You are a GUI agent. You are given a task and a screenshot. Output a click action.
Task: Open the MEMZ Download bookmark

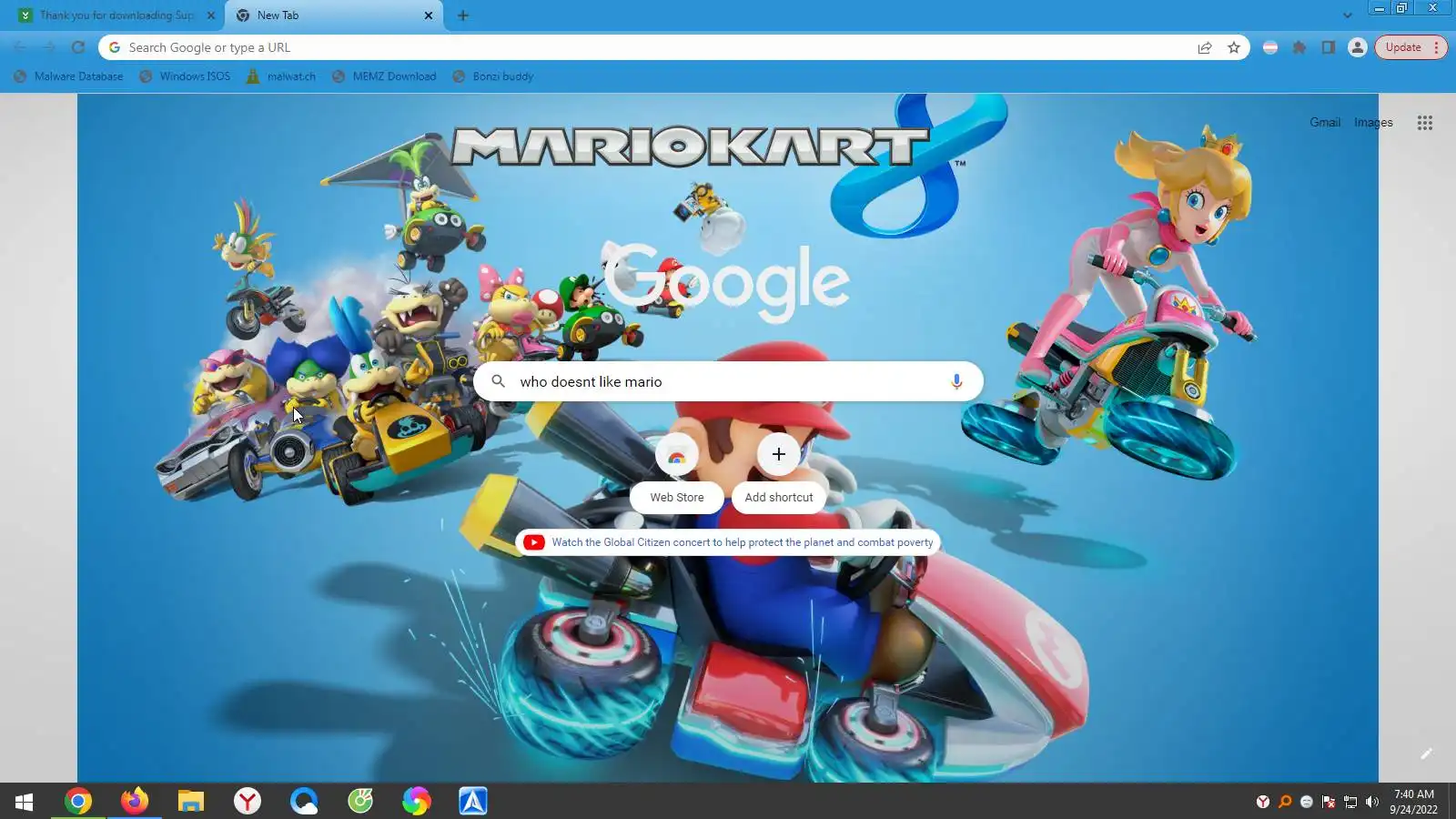pyautogui.click(x=384, y=76)
